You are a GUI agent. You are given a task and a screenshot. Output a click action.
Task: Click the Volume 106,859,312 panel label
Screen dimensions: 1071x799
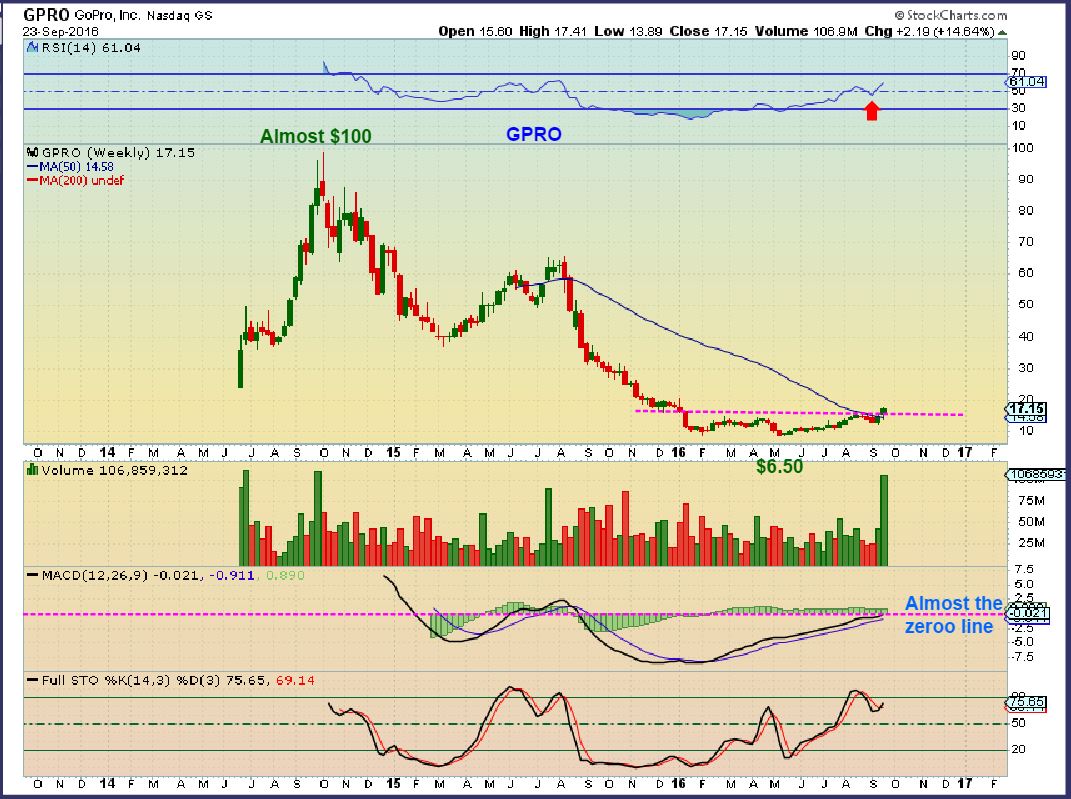[x=114, y=471]
